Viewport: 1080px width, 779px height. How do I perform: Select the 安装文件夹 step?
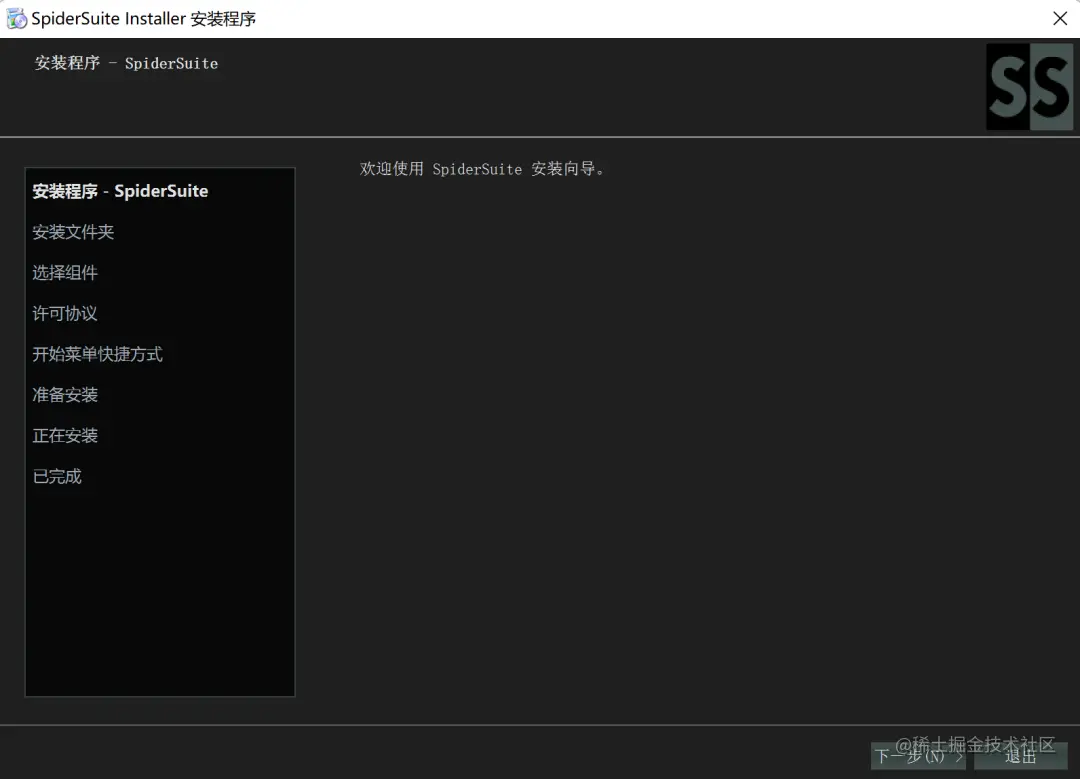coord(73,232)
